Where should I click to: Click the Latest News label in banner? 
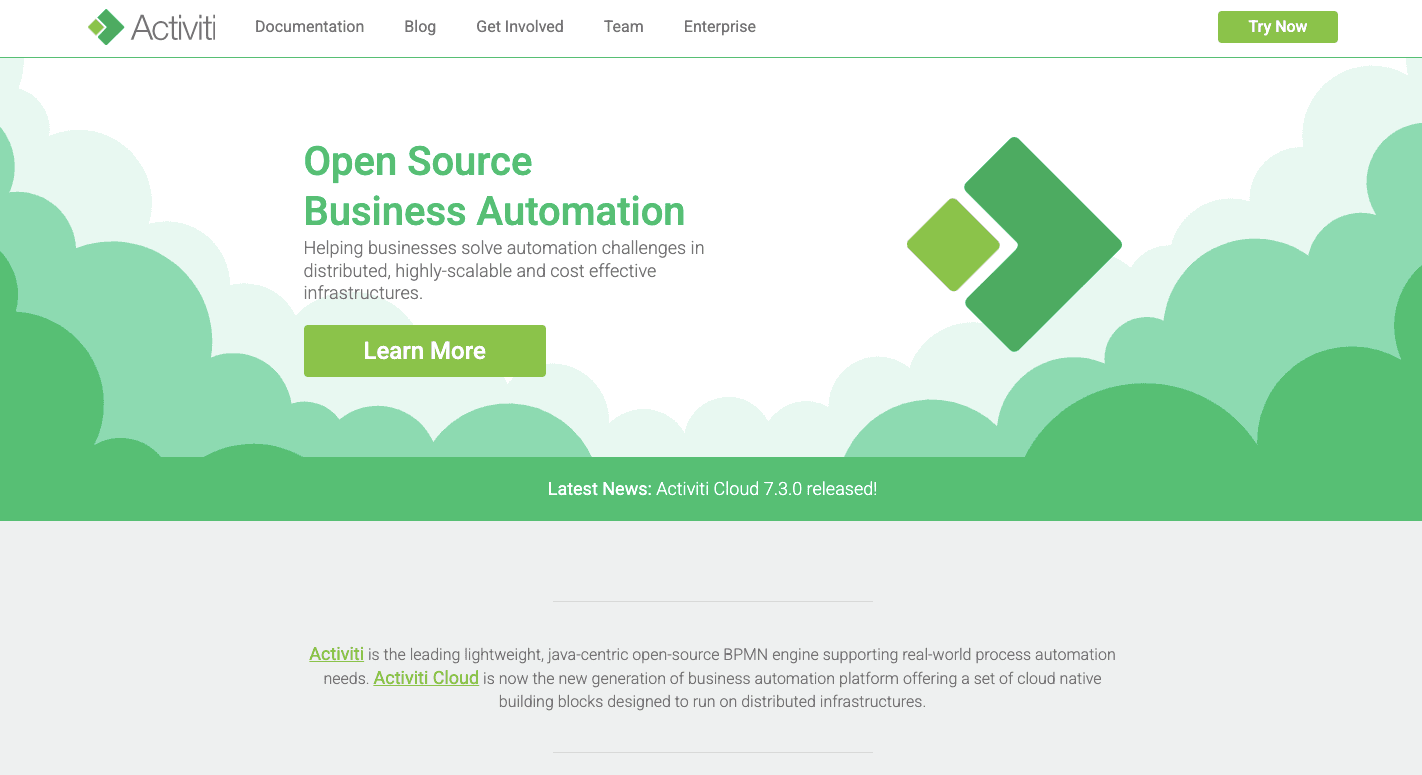(x=599, y=489)
